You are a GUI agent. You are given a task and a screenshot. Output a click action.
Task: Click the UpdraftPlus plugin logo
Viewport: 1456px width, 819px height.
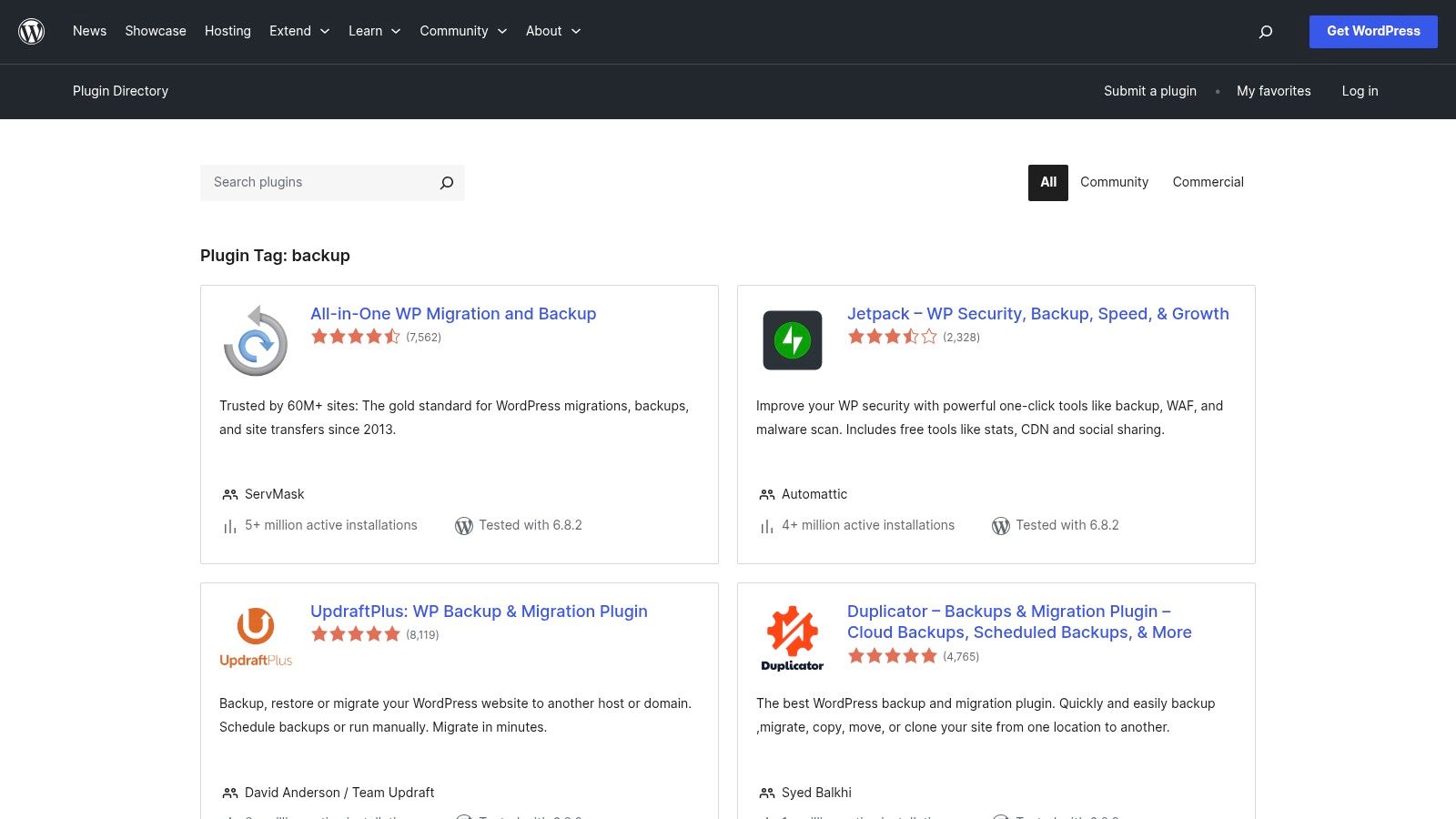click(256, 637)
